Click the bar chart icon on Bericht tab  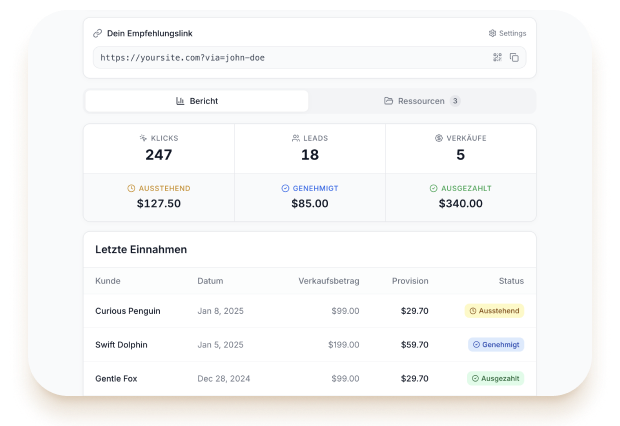[x=180, y=101]
